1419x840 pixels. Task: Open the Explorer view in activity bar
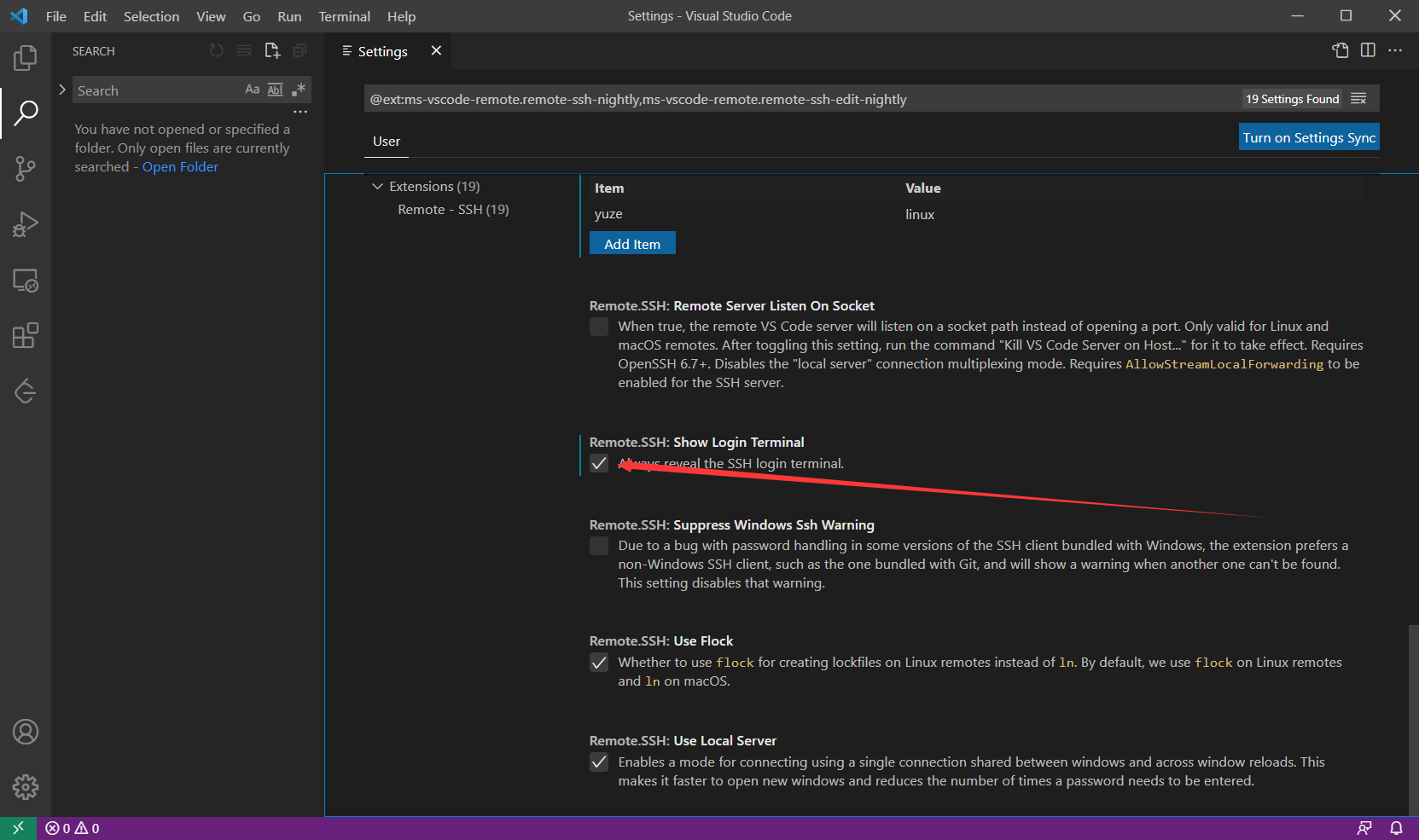pyautogui.click(x=26, y=58)
